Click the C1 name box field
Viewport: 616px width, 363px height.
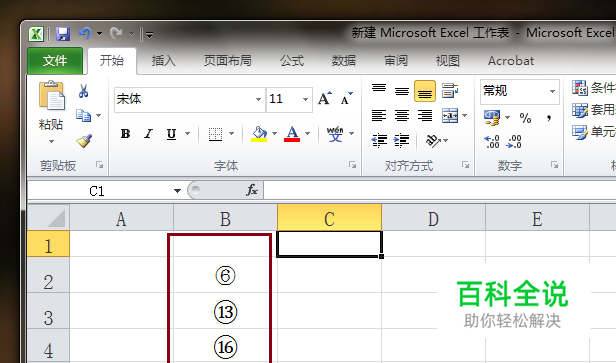tap(97, 191)
